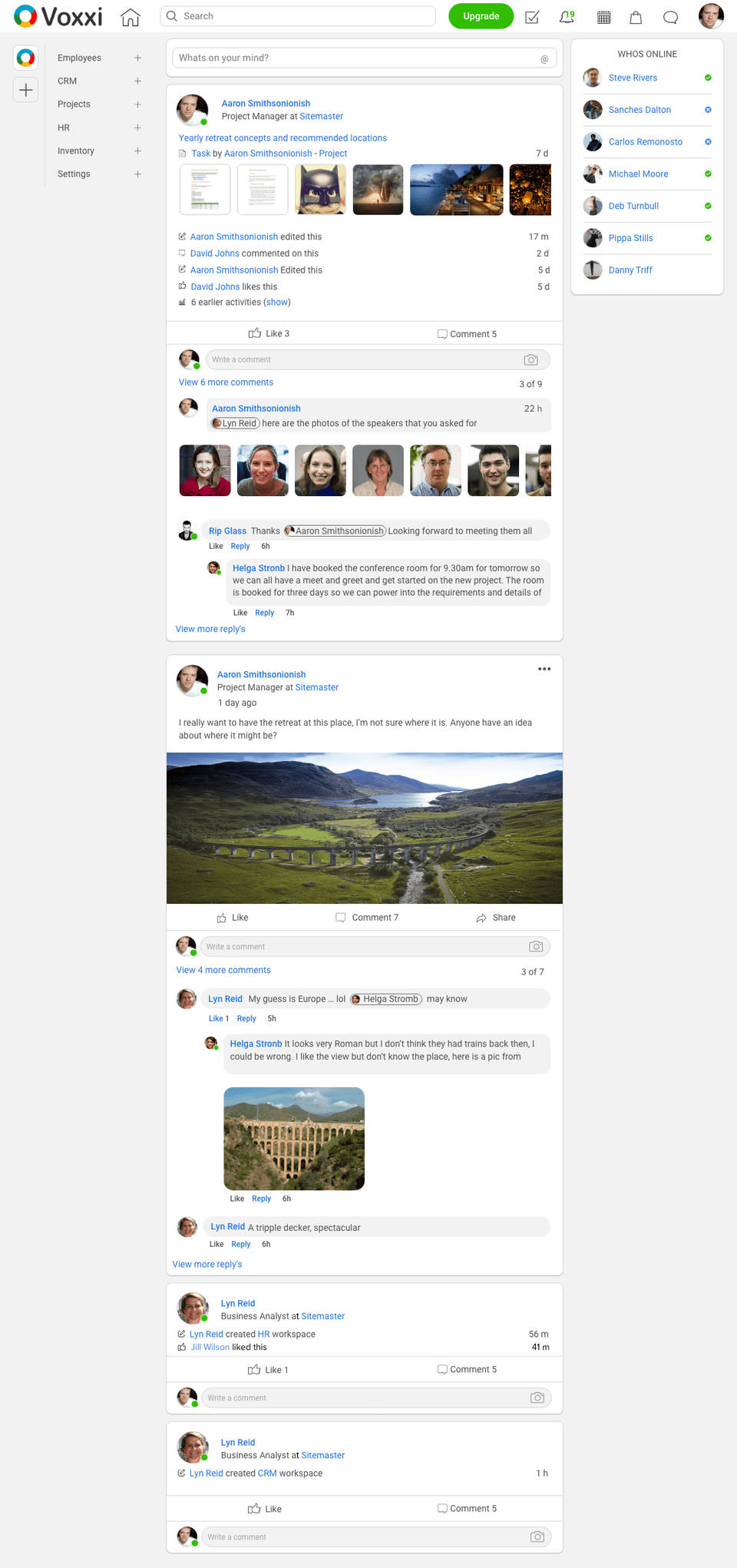This screenshot has width=737, height=1568.
Task: Open the night resort photo thumbnail
Action: [457, 189]
